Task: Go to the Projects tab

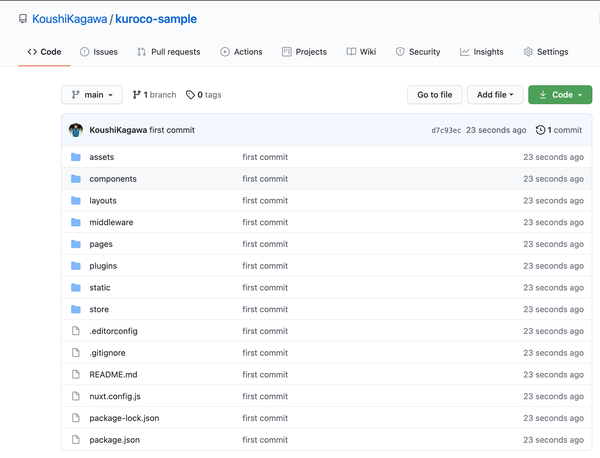Action: (304, 52)
